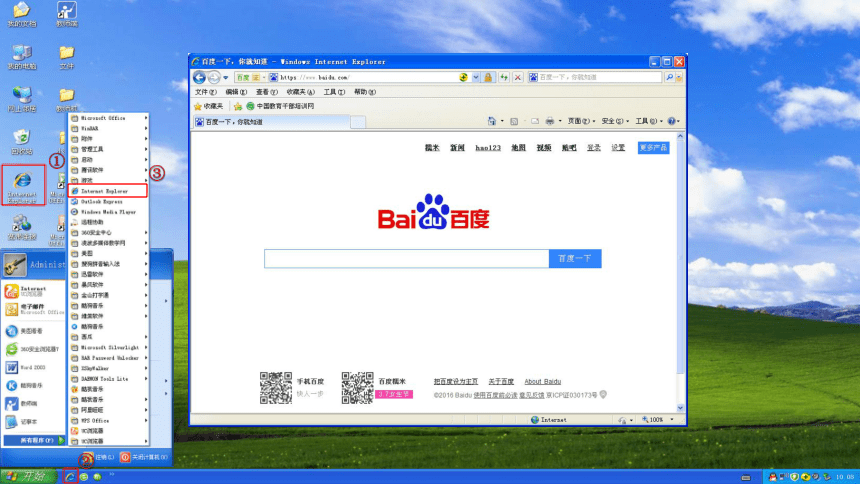Open the 收藏夹 favorites star button

(208, 106)
